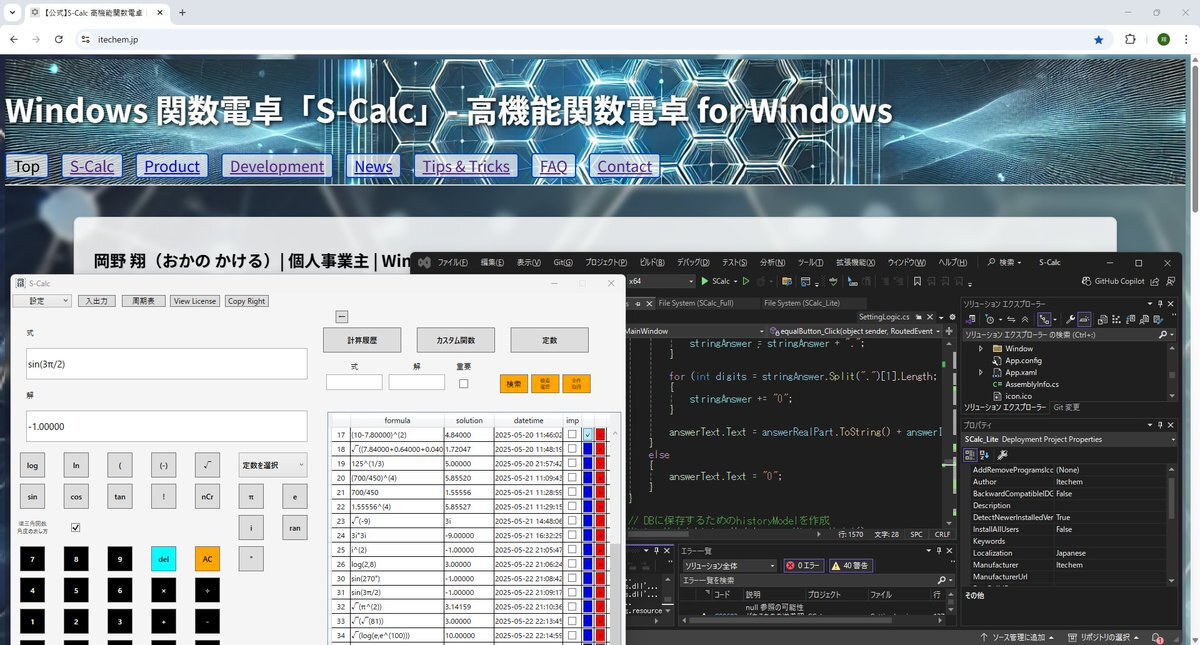Go back using Chrome's back arrow

coord(12,39)
